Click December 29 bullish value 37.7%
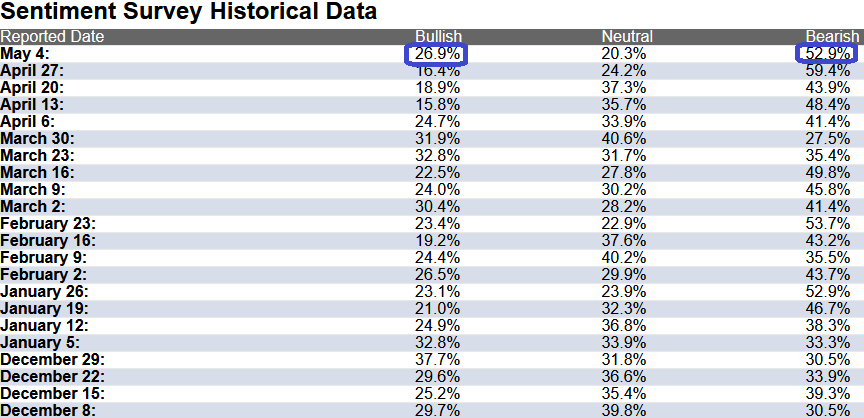Screen dimensions: 864x418 tap(437, 360)
